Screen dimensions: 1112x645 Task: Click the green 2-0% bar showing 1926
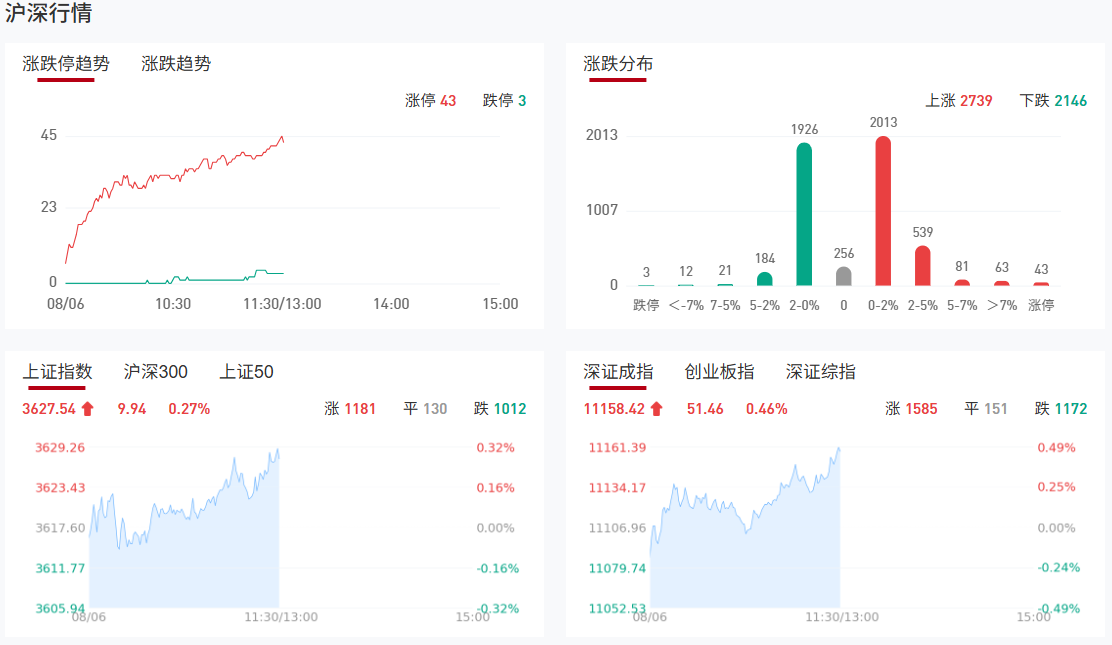804,214
